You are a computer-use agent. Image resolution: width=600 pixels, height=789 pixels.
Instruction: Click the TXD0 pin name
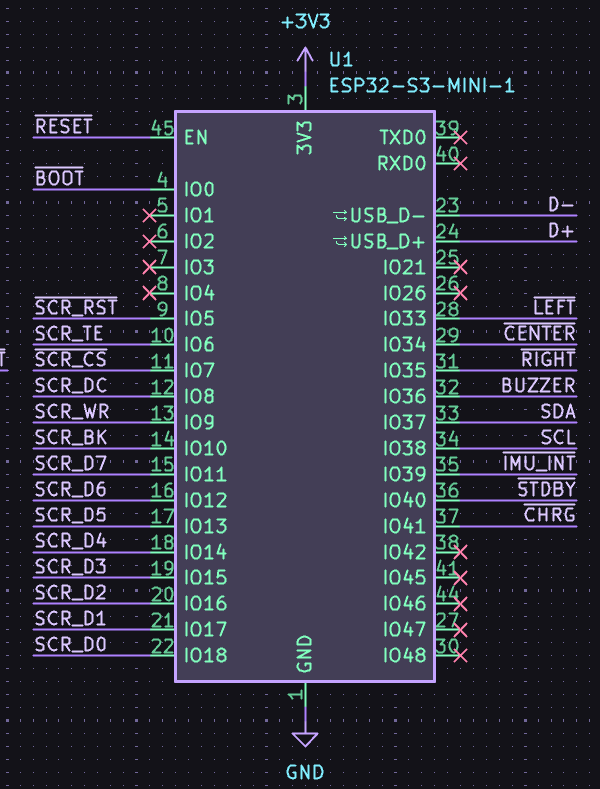[x=402, y=137]
